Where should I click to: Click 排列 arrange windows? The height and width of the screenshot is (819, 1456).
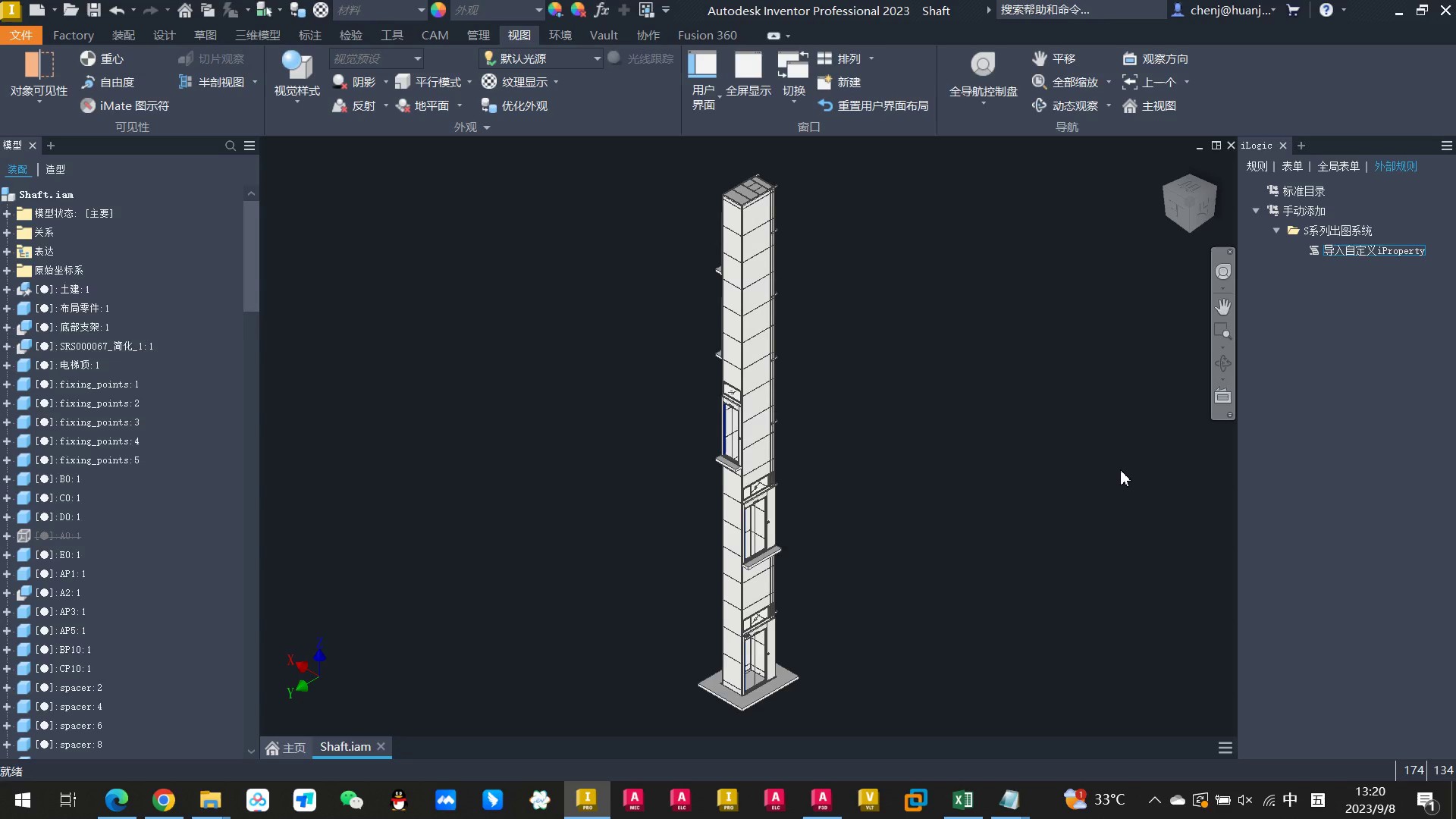(x=840, y=58)
